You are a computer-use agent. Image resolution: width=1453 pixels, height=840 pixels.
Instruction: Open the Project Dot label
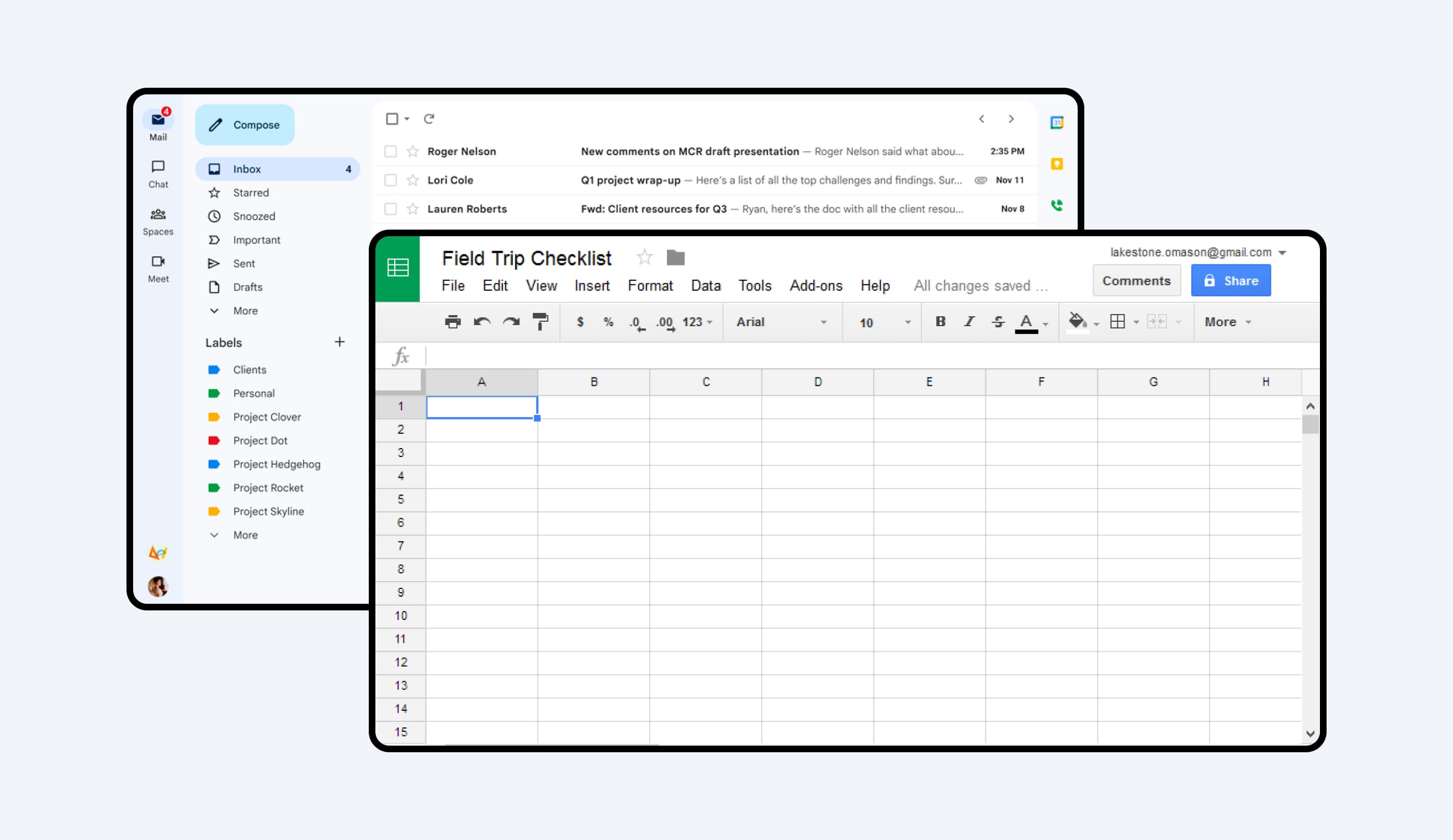(x=260, y=441)
